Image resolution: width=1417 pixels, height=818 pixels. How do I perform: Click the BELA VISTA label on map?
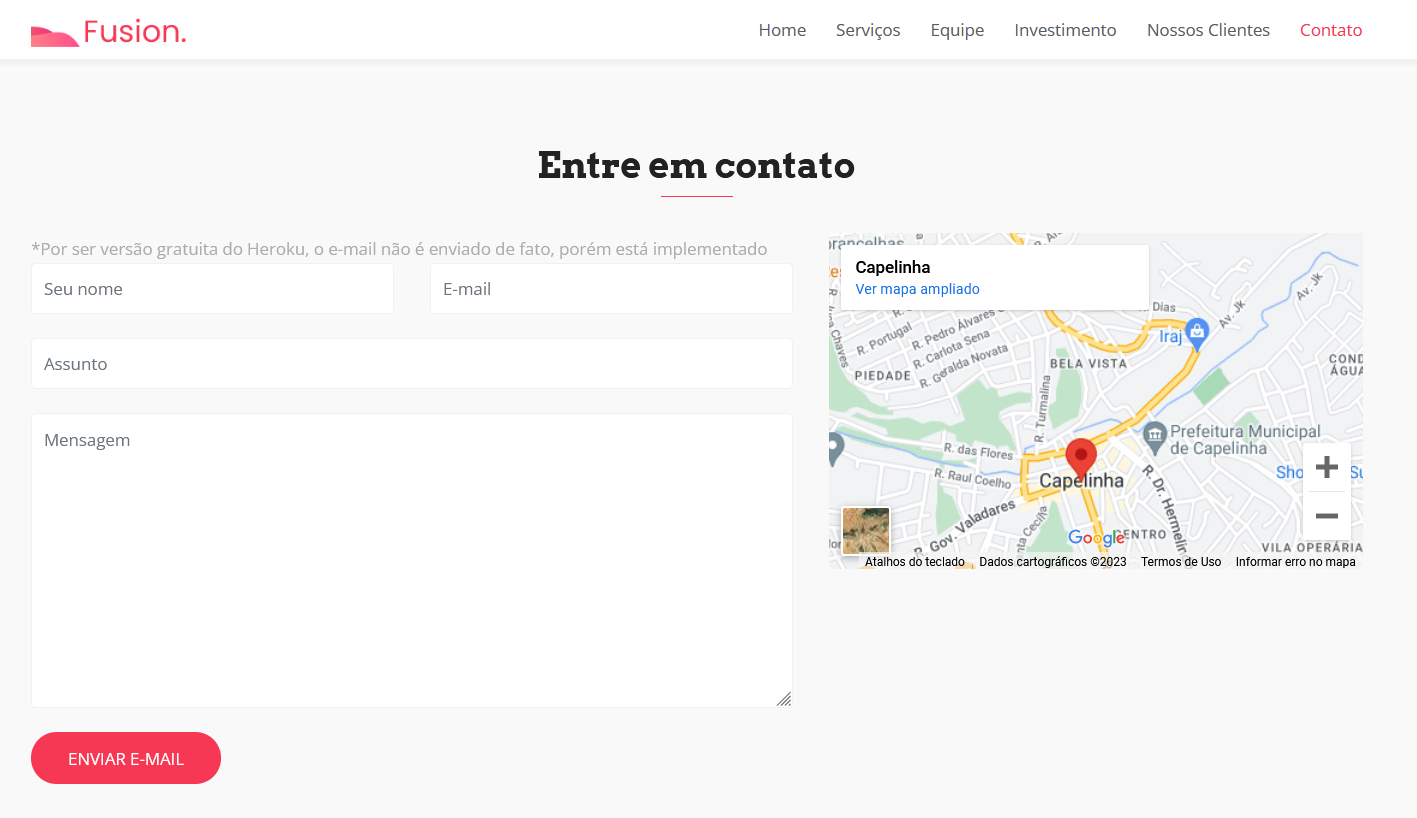pyautogui.click(x=1089, y=363)
